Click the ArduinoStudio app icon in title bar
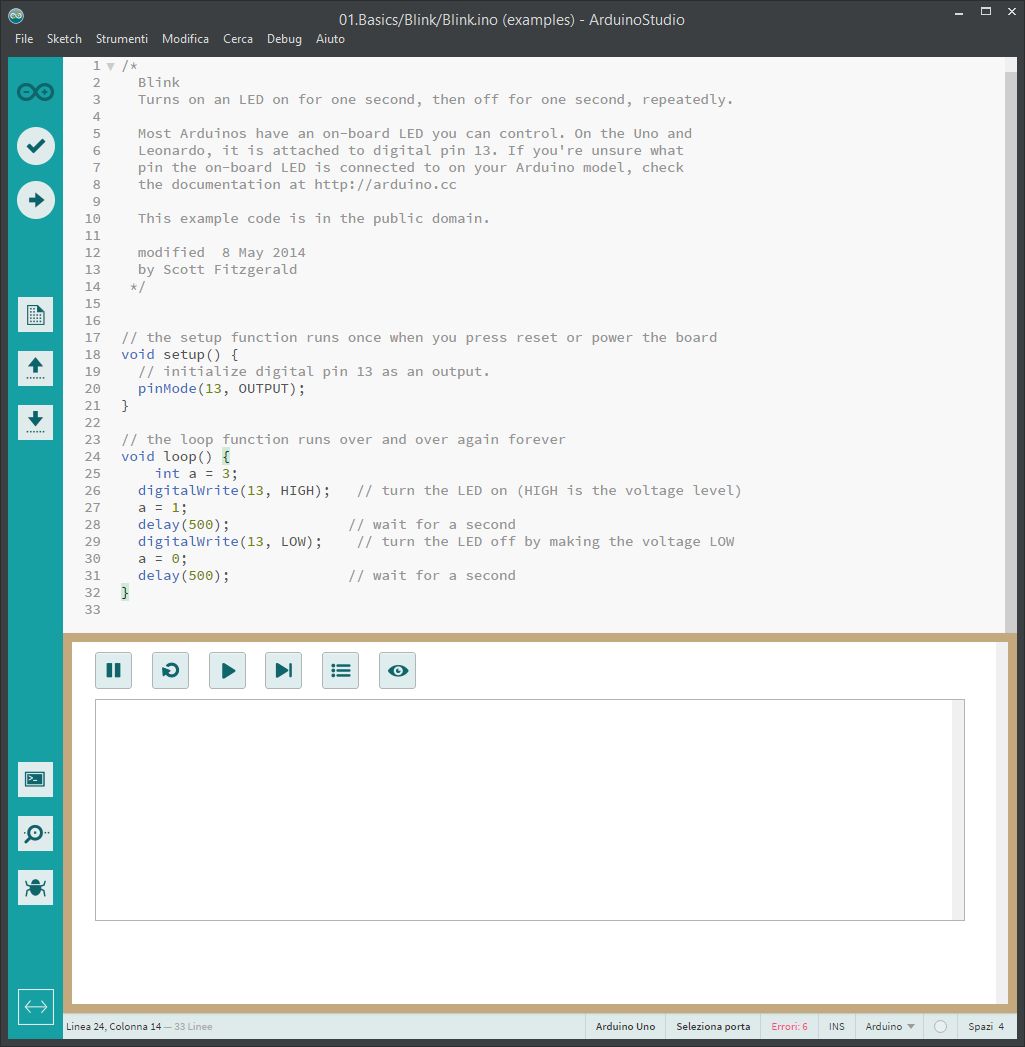 (x=16, y=15)
